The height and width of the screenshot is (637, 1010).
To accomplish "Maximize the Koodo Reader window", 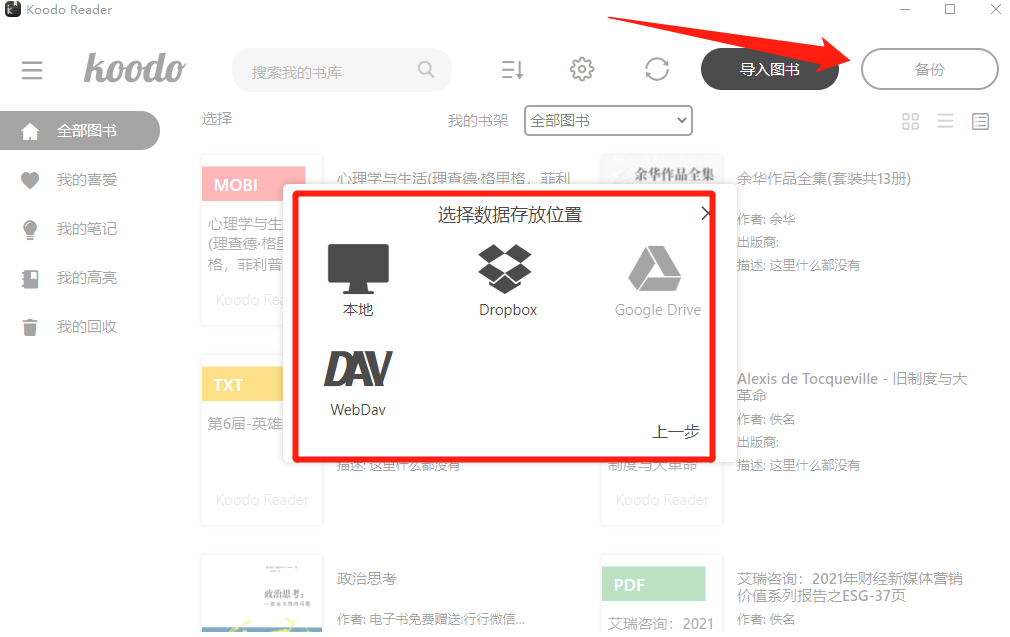I will [950, 9].
